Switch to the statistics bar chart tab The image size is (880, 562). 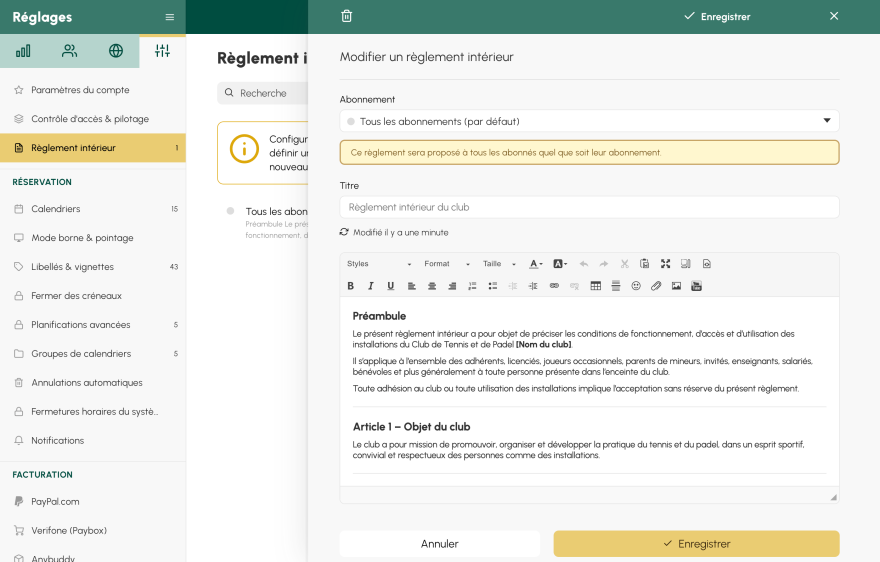pos(23,51)
